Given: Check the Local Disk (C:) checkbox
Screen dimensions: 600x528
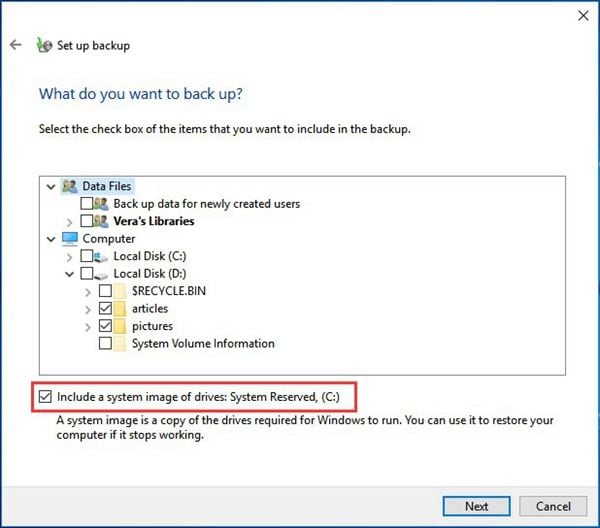Looking at the screenshot, I should point(87,256).
